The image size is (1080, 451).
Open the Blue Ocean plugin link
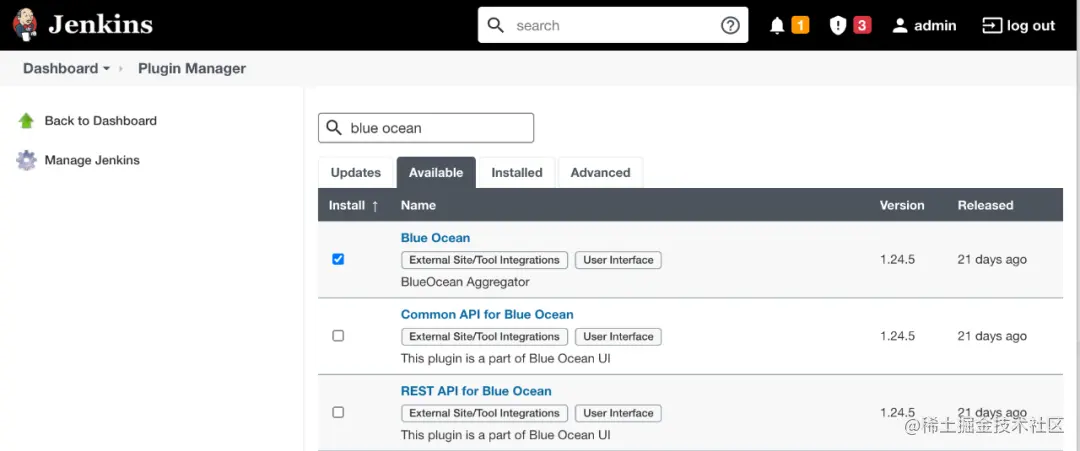pos(435,238)
